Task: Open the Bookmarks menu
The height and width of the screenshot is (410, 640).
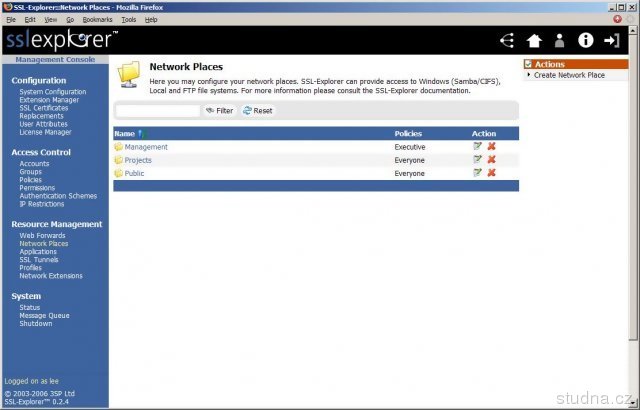Action: click(x=97, y=19)
